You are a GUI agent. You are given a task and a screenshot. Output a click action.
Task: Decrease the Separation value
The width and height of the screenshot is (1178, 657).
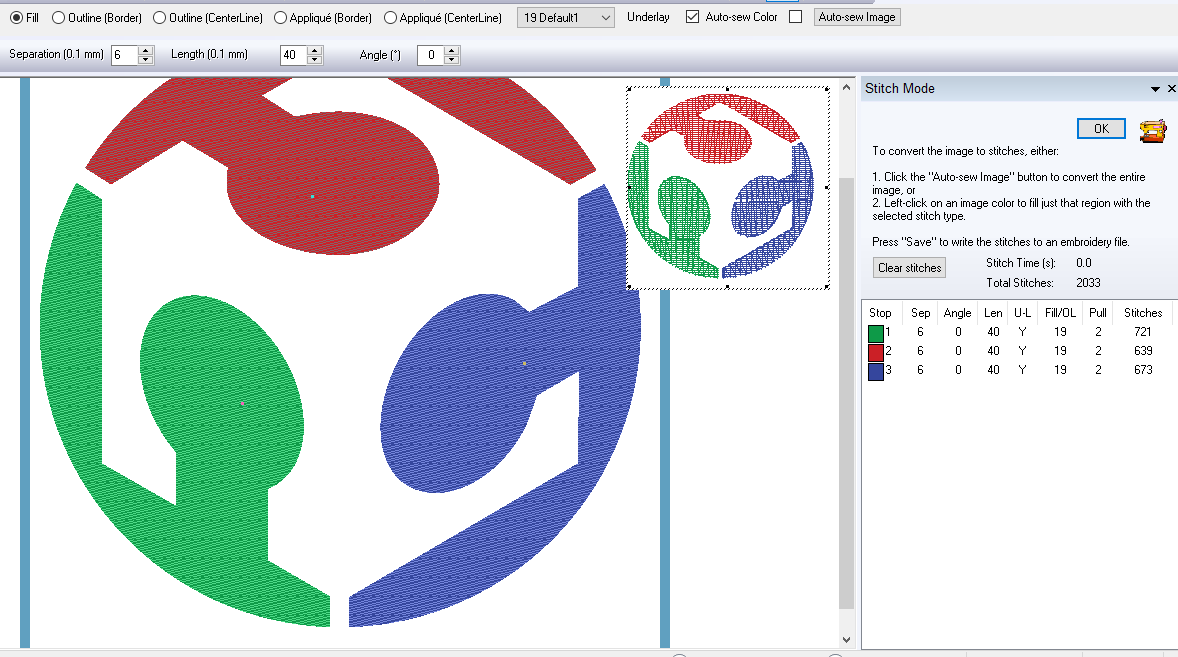point(146,59)
